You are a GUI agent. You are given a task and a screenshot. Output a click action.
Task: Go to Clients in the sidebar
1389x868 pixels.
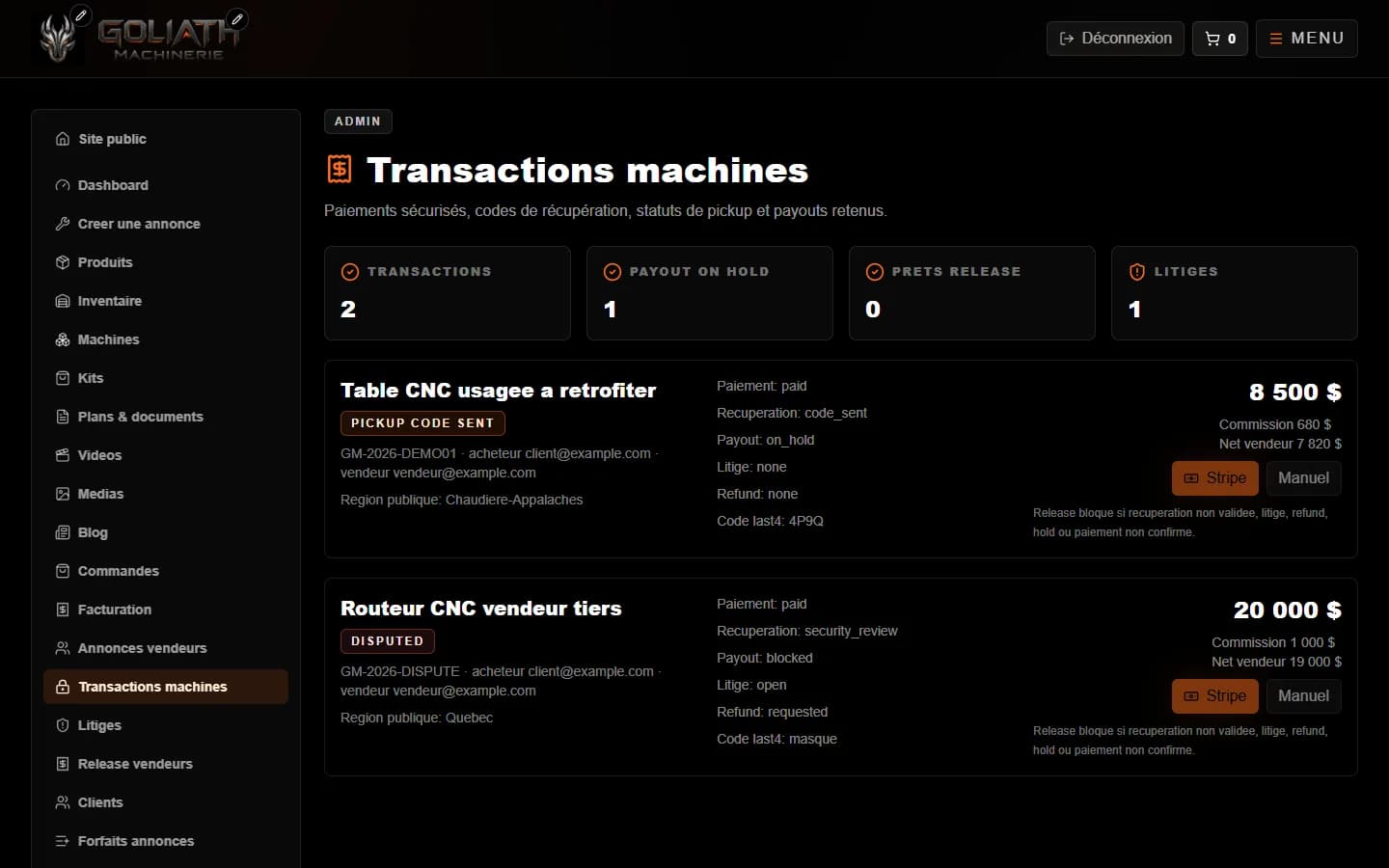tap(166, 802)
